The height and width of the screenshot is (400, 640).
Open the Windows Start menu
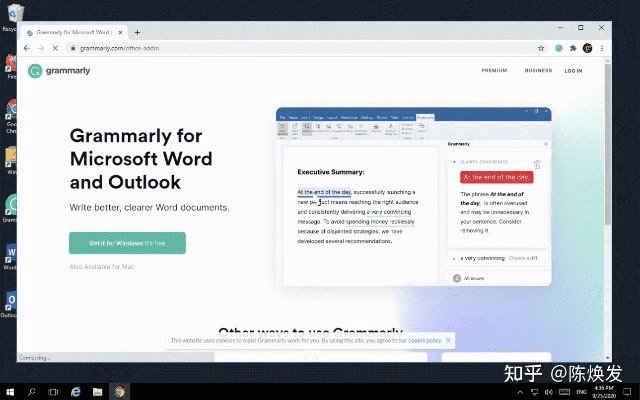(10, 391)
